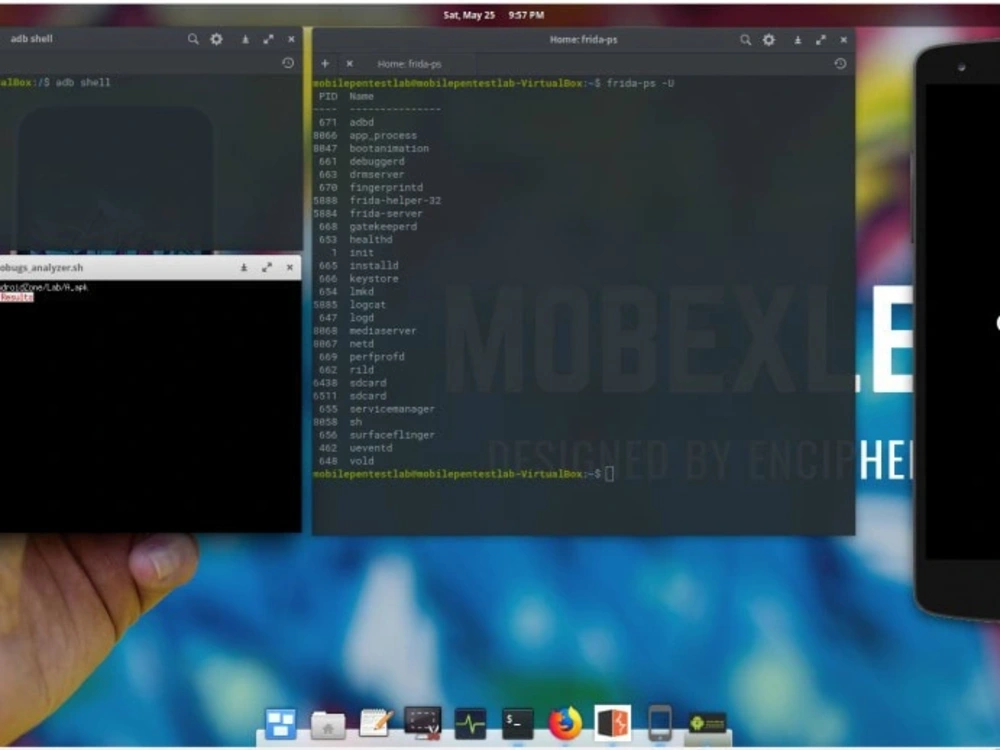Open the phone emulator icon in dock
The image size is (1000, 750).
click(x=660, y=723)
